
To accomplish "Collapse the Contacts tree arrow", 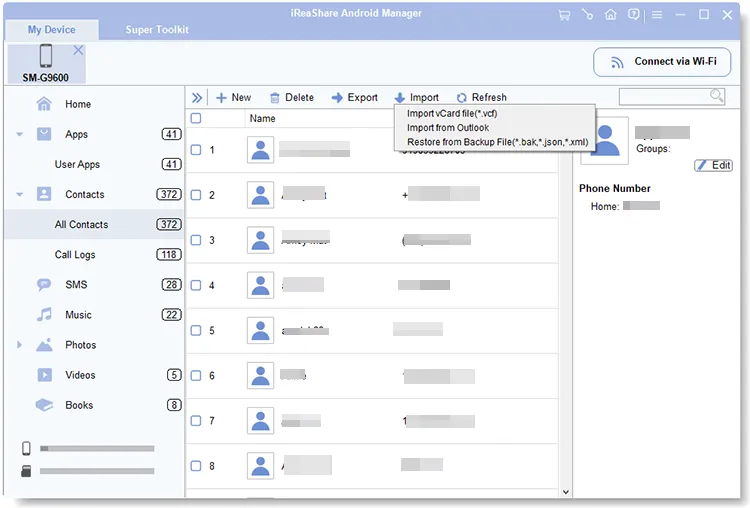I will tap(20, 195).
